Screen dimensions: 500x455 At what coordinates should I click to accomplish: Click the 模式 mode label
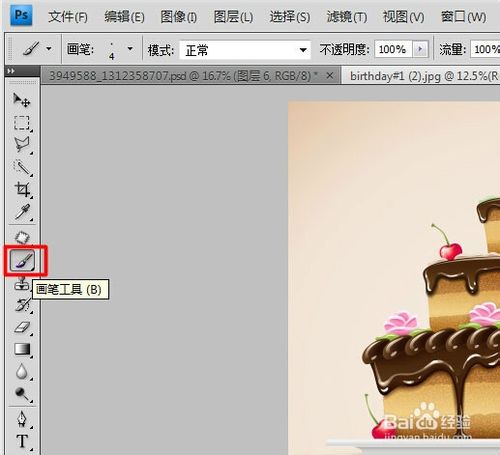(161, 50)
